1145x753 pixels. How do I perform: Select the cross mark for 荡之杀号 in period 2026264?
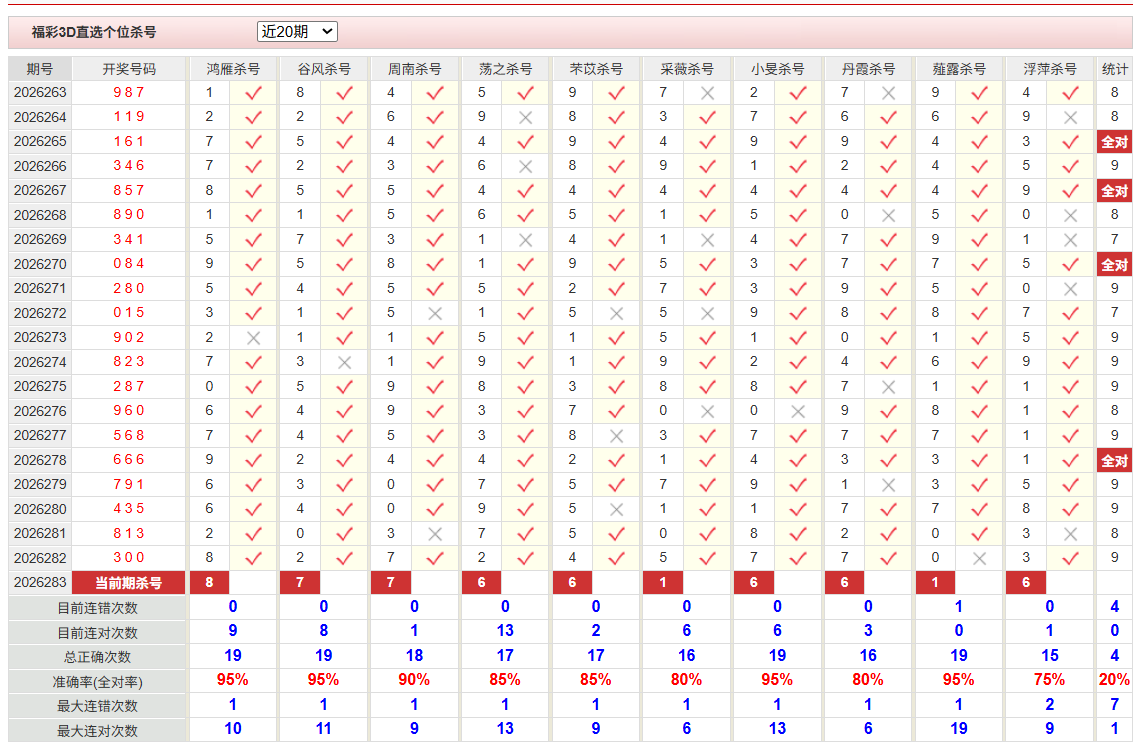(x=525, y=118)
